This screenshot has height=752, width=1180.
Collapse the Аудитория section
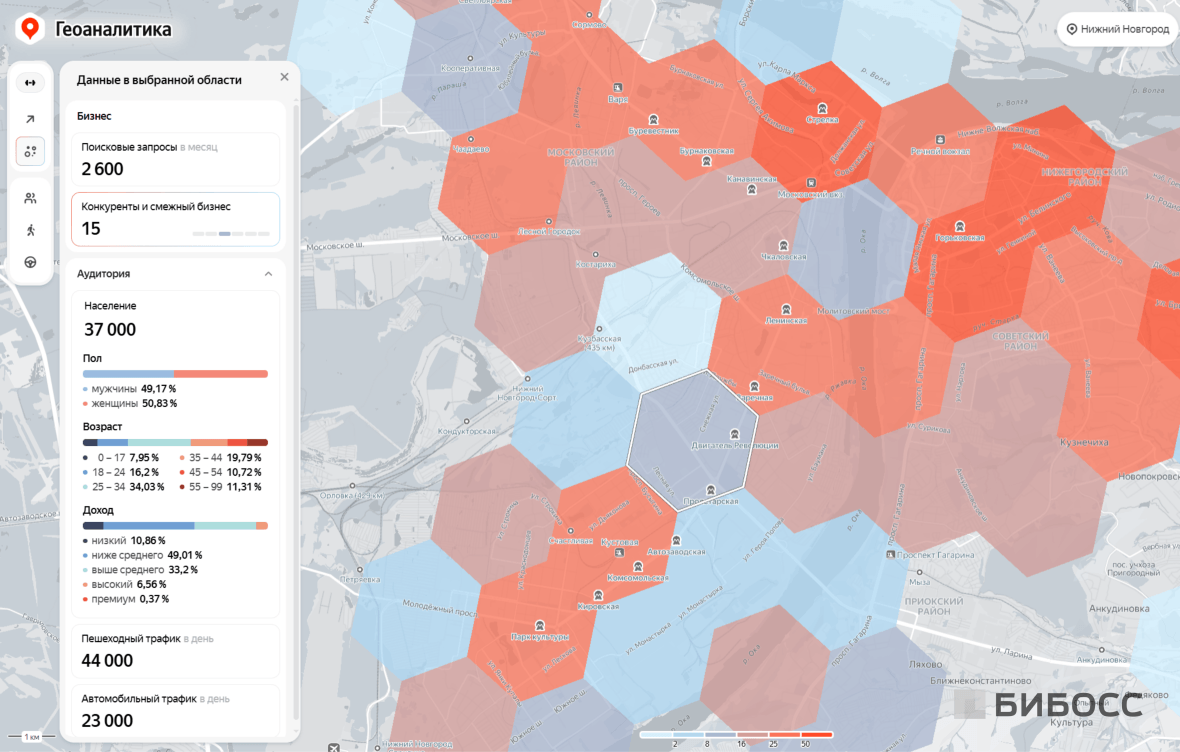point(268,273)
